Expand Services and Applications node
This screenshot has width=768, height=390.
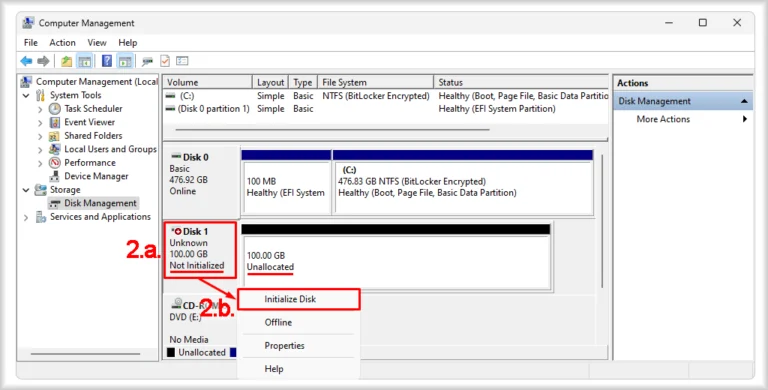tap(26, 217)
